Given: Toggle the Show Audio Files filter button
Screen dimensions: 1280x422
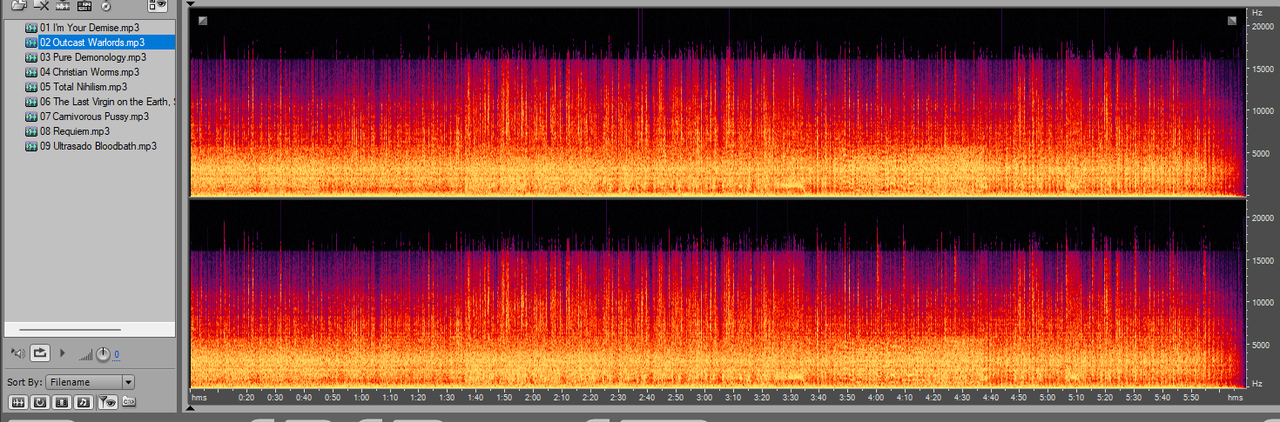Looking at the screenshot, I should 18,402.
